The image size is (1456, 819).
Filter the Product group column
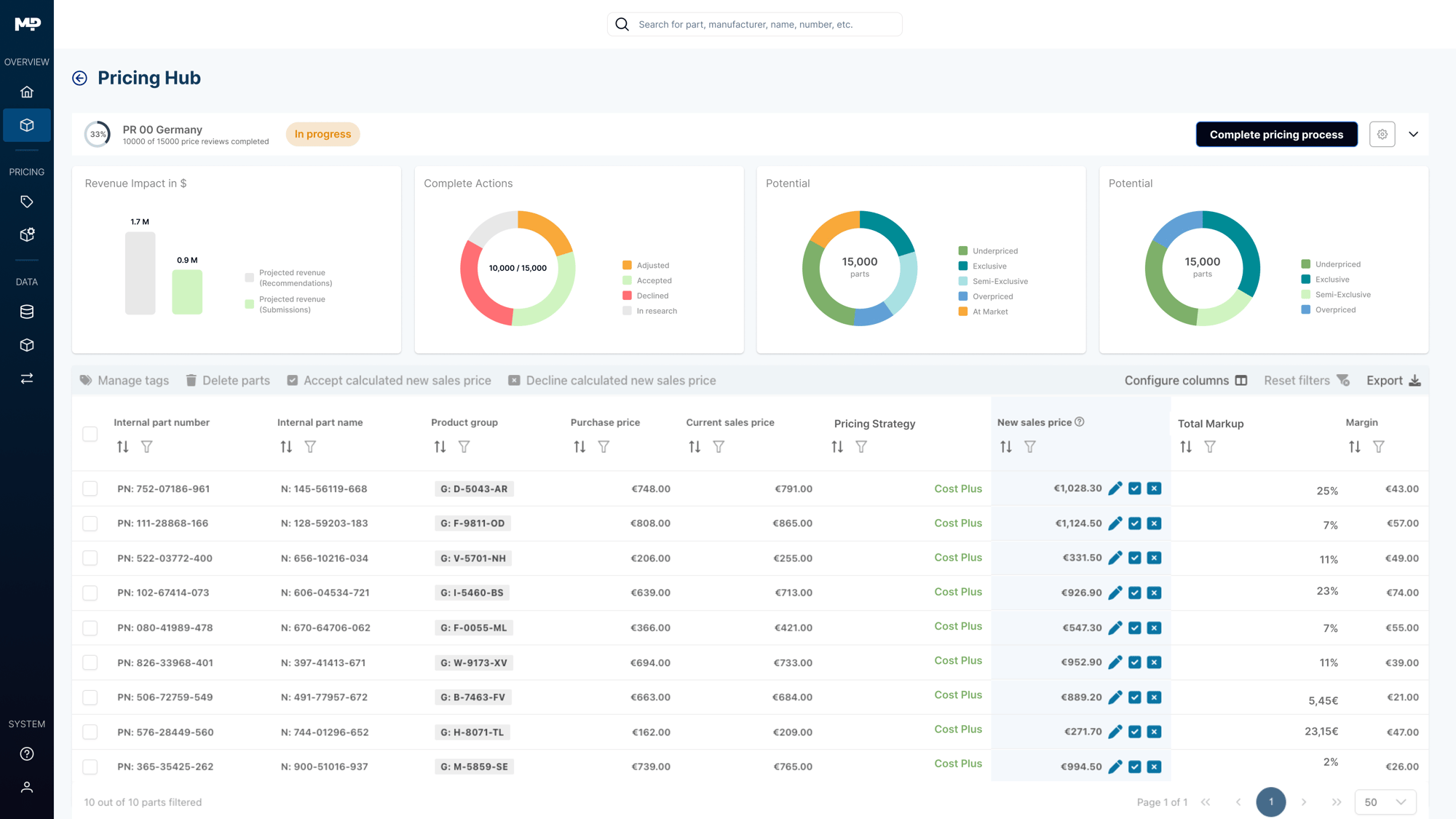pos(464,447)
